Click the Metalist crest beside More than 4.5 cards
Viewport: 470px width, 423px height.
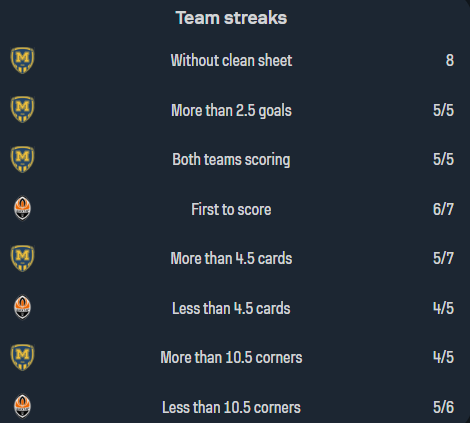pos(22,258)
